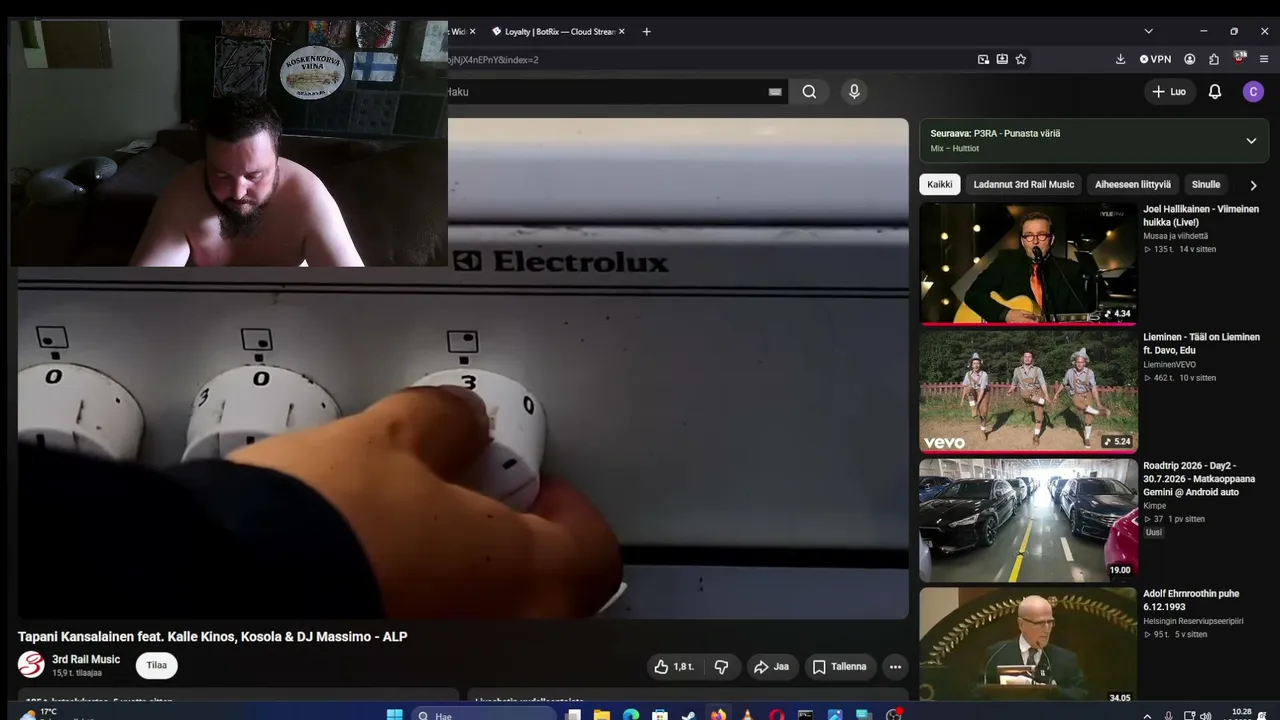Close the Loyalty | BotRix browser tab
The image size is (1280, 720).
tap(621, 32)
